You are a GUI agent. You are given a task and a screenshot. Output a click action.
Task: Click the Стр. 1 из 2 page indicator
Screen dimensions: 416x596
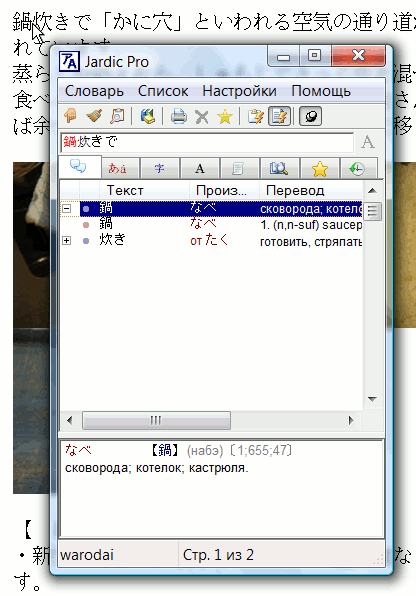point(218,555)
